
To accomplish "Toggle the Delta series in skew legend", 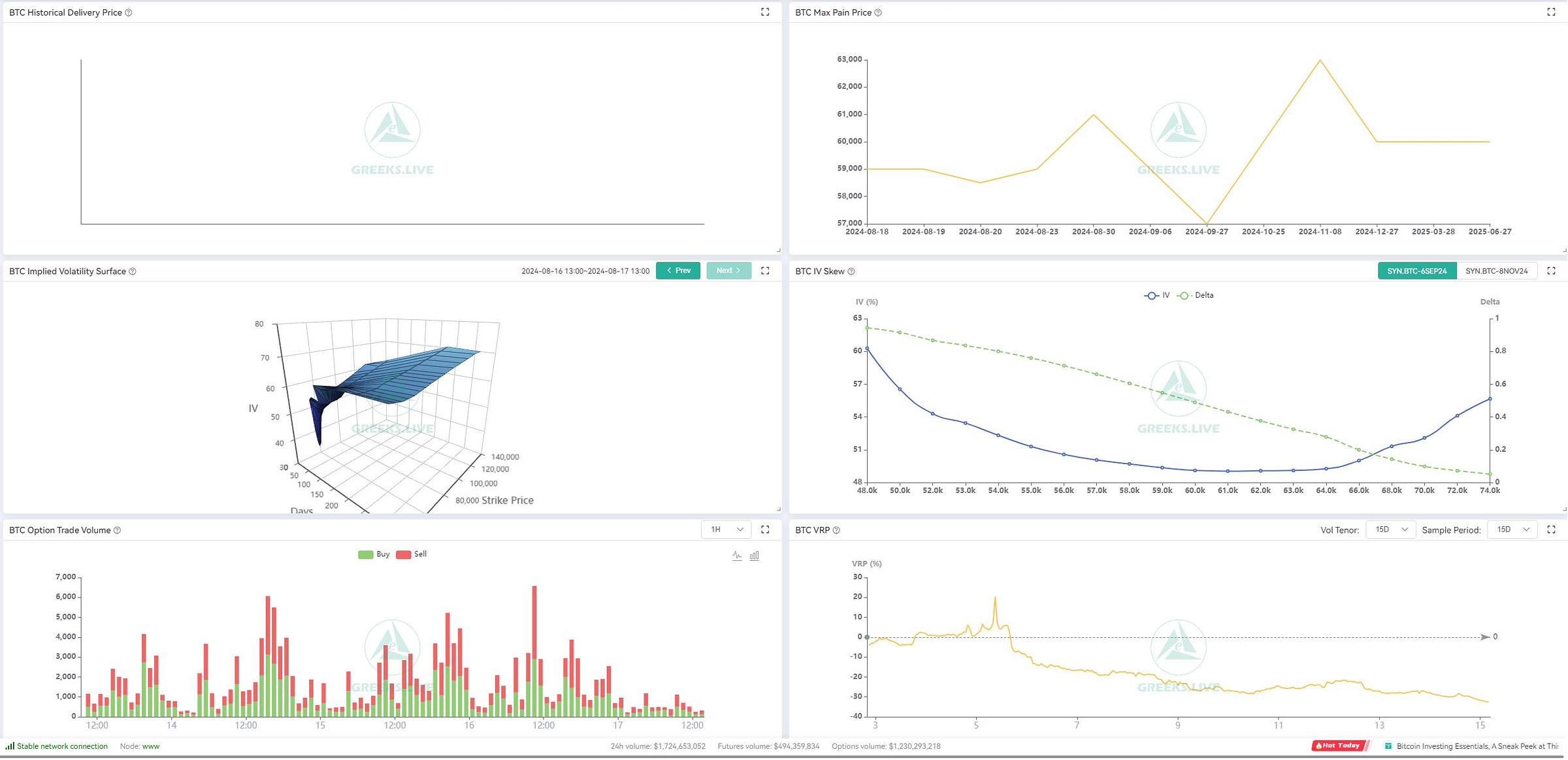I will point(1196,296).
